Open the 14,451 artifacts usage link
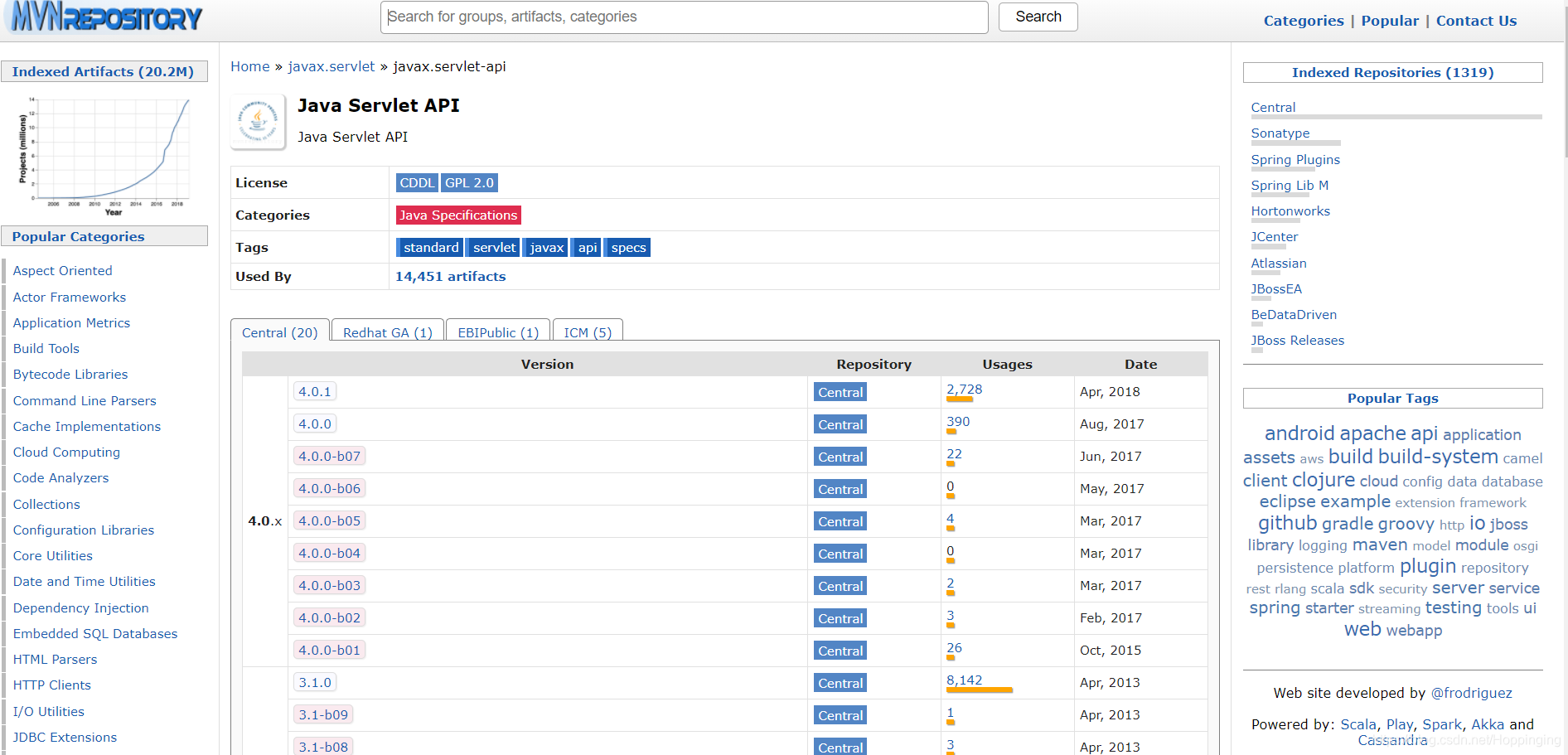Viewport: 1568px width, 755px height. click(450, 276)
